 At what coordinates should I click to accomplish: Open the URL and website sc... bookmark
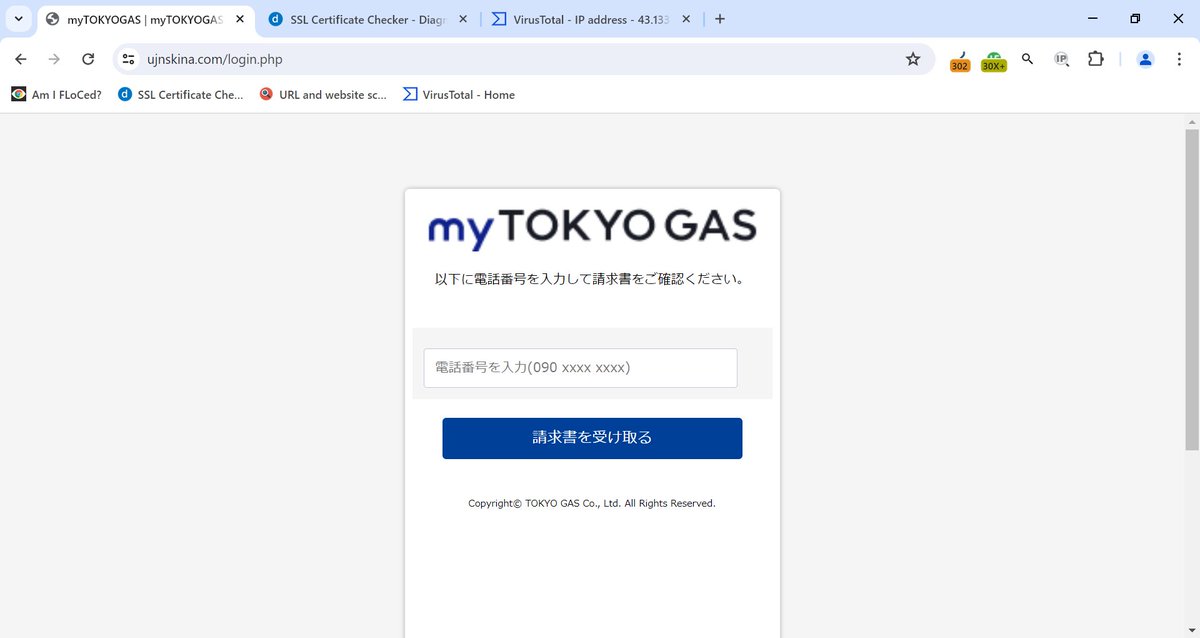pos(323,95)
